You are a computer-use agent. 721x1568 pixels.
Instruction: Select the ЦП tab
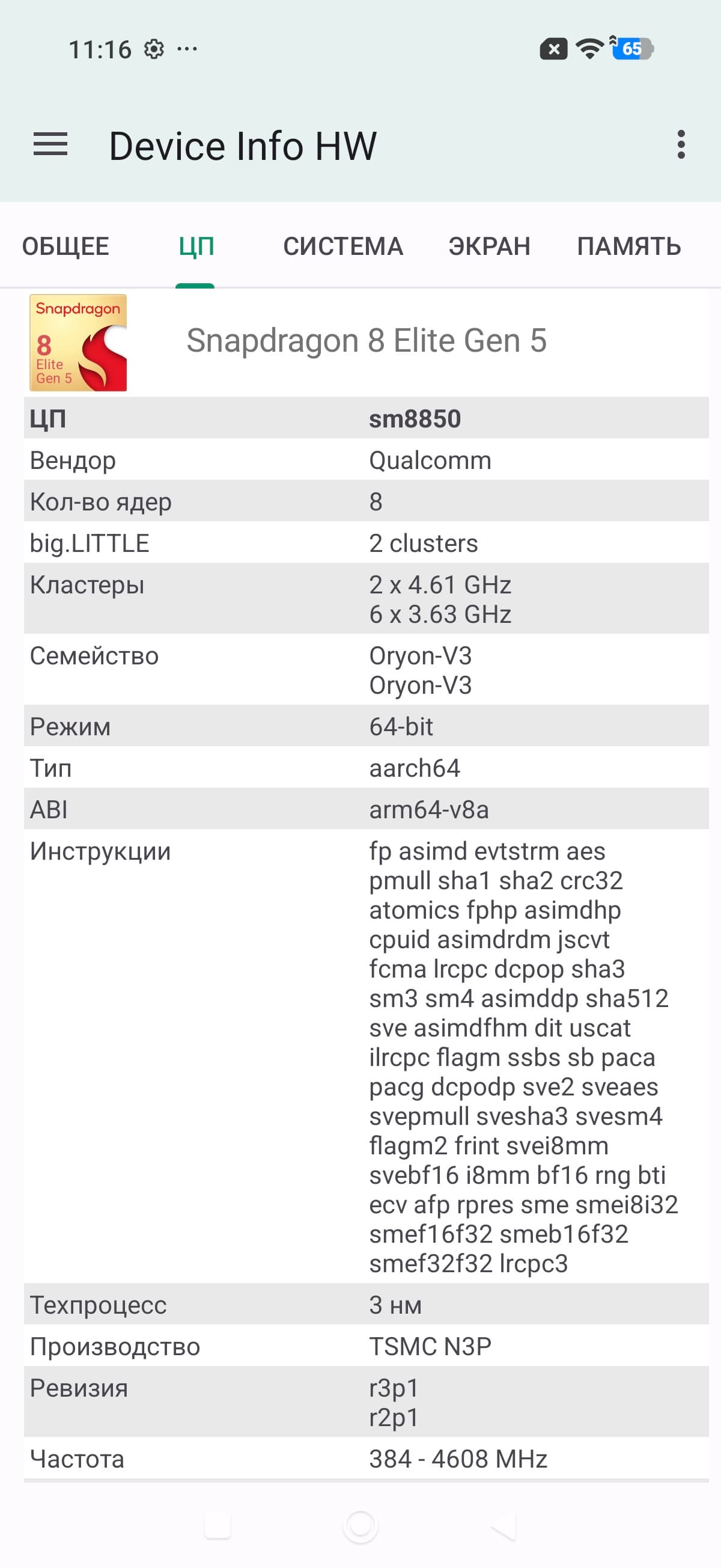point(196,247)
